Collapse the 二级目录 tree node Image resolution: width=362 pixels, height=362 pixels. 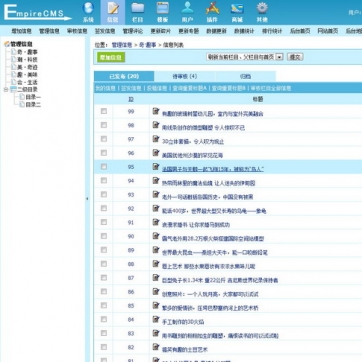tap(6, 90)
